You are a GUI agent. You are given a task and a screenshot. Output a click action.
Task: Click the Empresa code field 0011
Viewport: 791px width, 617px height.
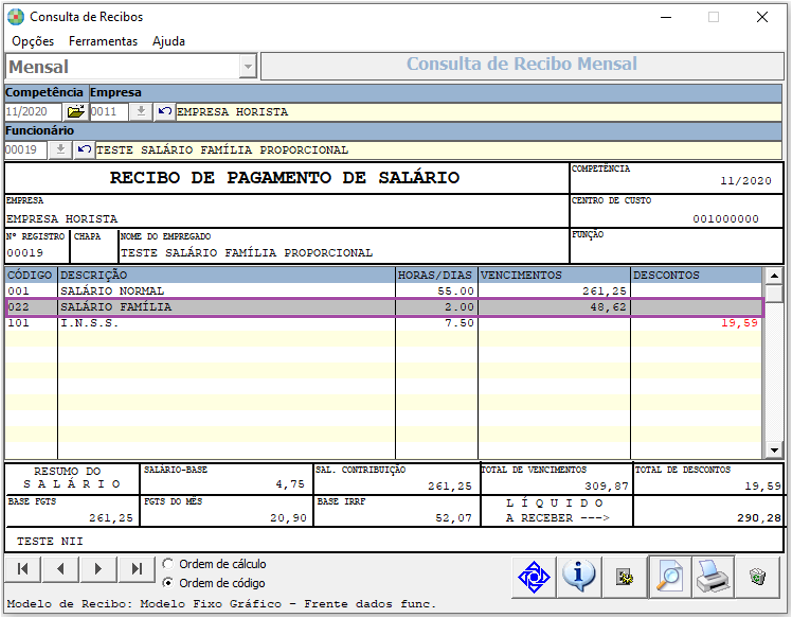pos(109,111)
